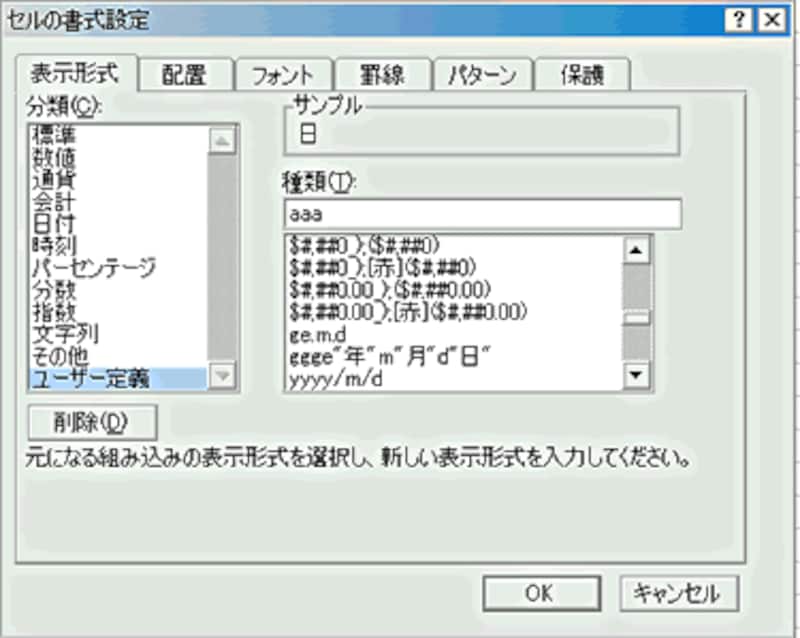
Task: Open the フォント tab
Action: [283, 75]
